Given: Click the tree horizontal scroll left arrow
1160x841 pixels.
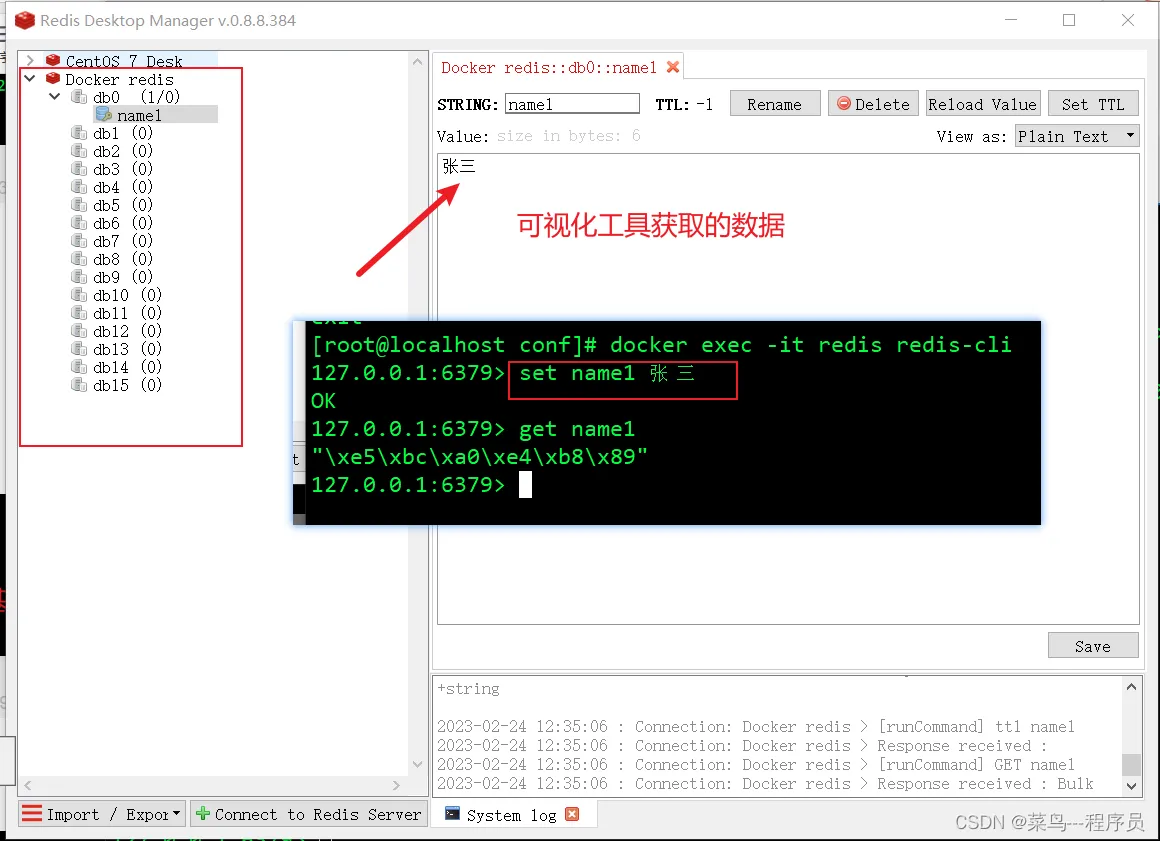Looking at the screenshot, I should pyautogui.click(x=28, y=785).
